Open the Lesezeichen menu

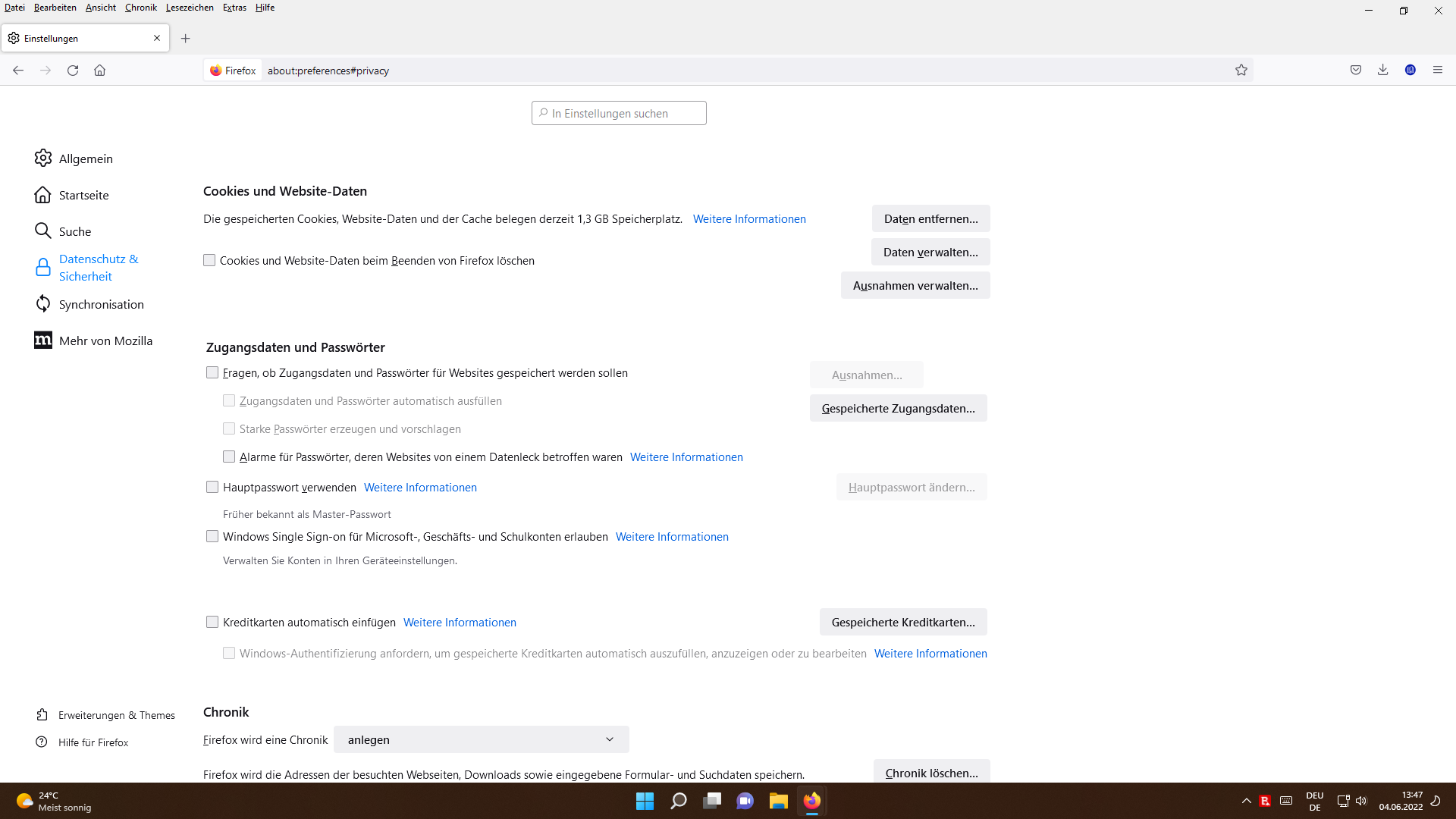click(x=190, y=8)
